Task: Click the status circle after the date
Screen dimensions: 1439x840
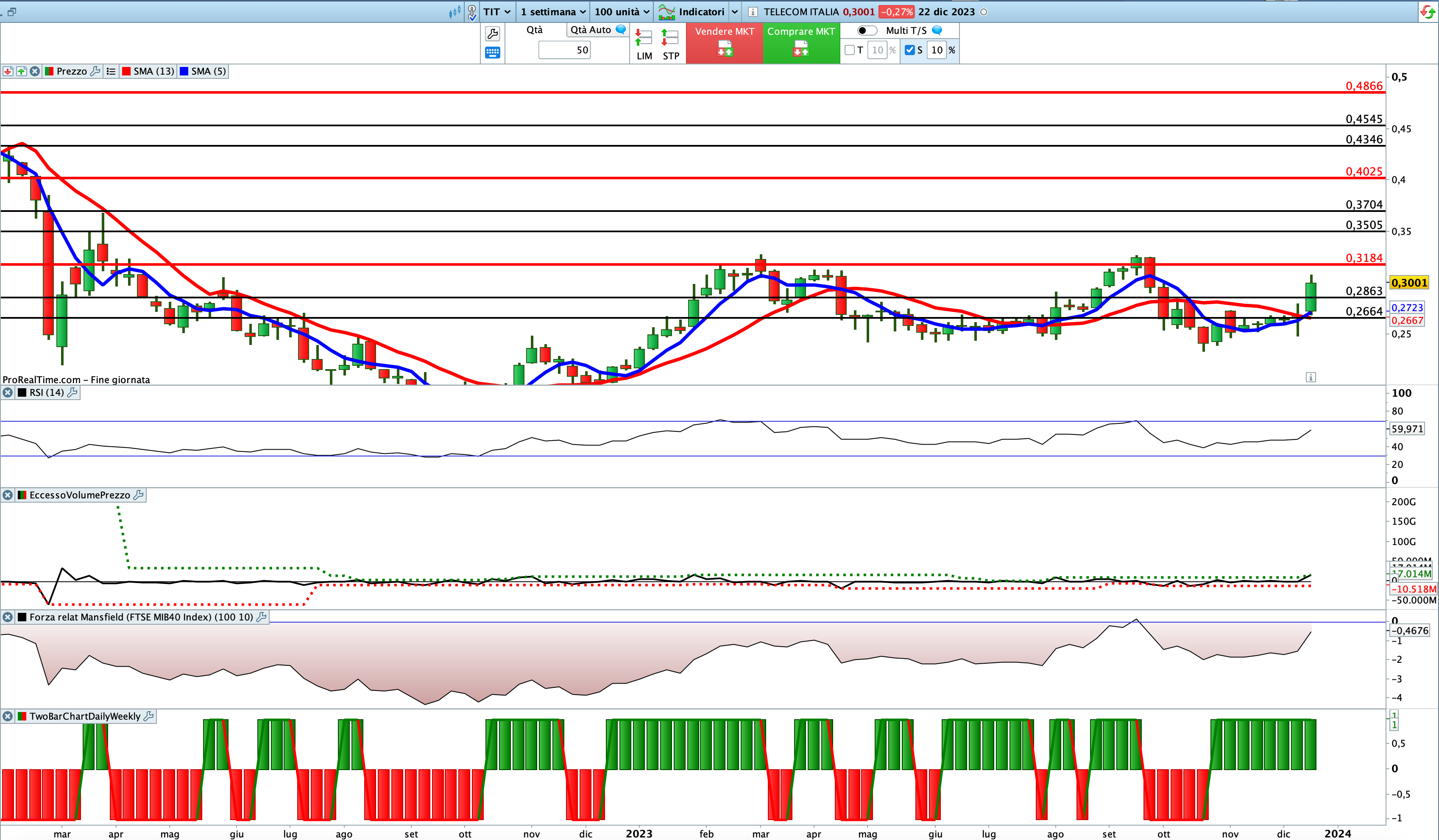Action: 983,12
